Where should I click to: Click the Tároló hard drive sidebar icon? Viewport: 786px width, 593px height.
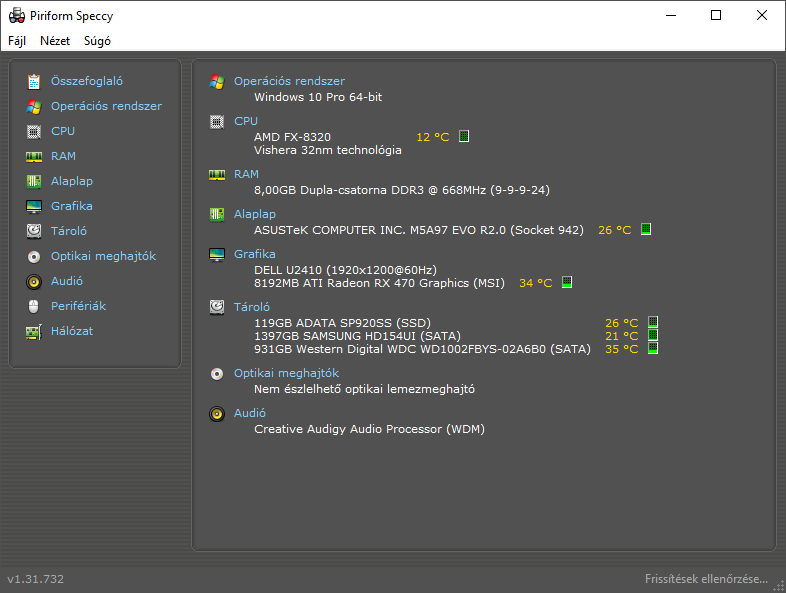pyautogui.click(x=34, y=231)
